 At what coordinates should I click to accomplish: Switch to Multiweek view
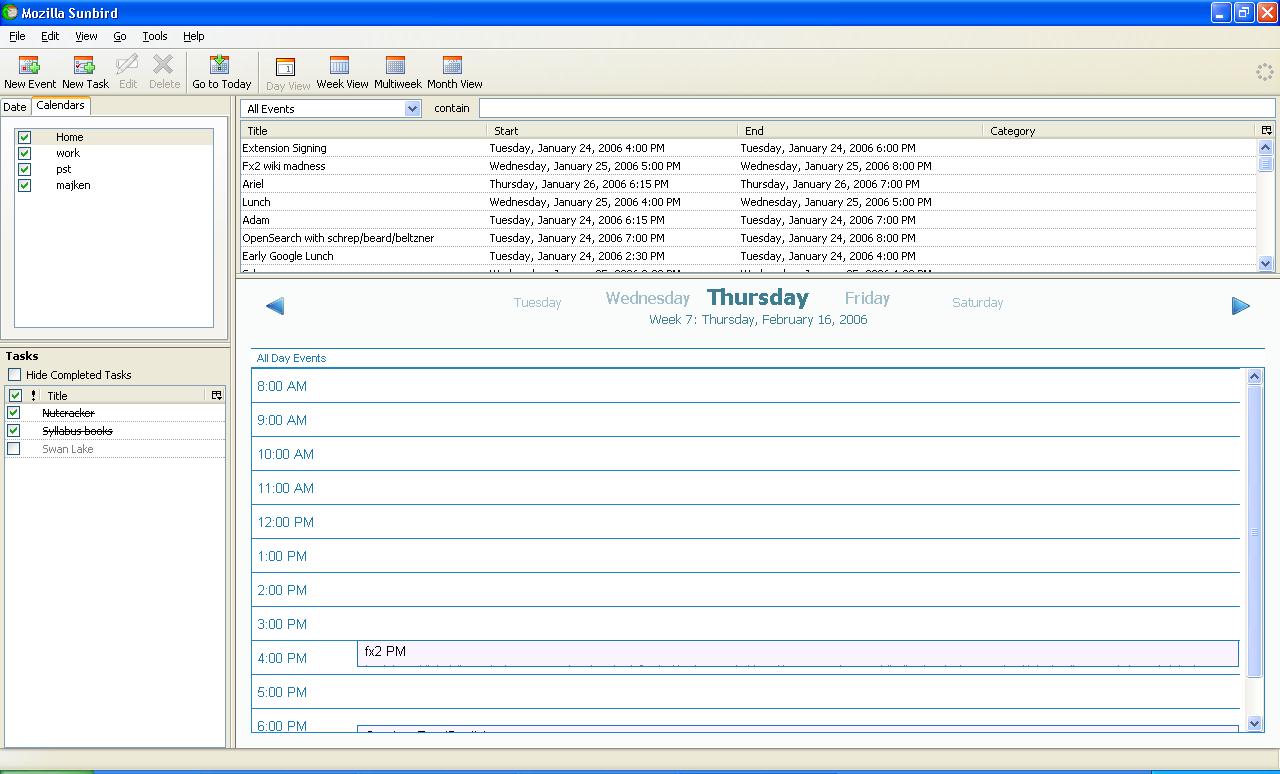pos(397,72)
